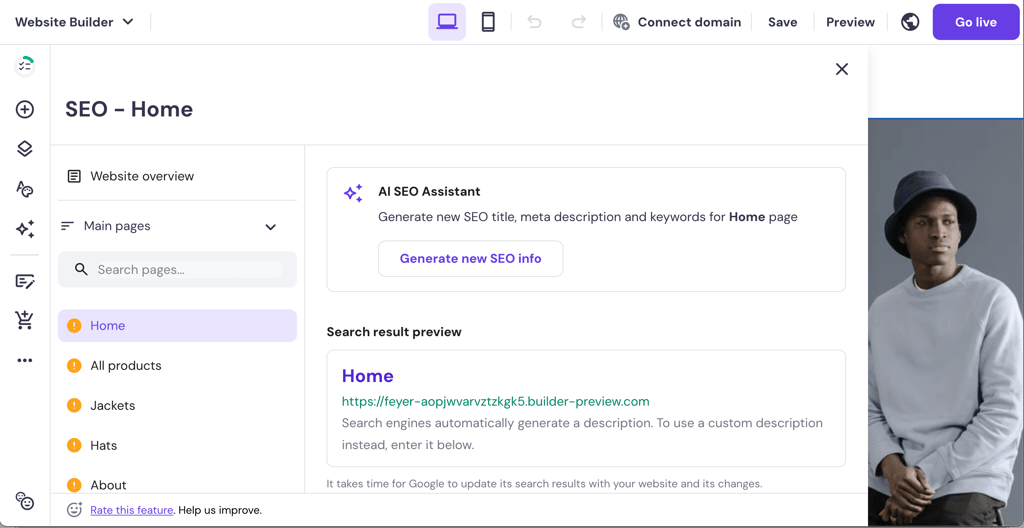Select the Home page item

[x=178, y=325]
